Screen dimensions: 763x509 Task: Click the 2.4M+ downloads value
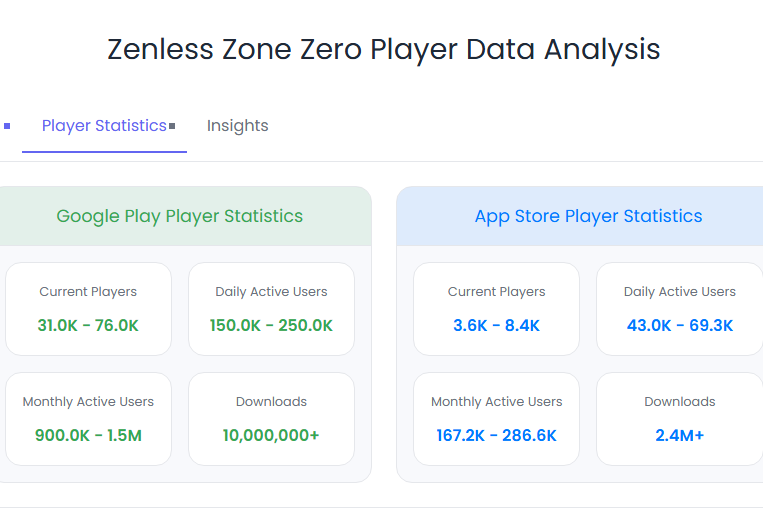coord(679,436)
